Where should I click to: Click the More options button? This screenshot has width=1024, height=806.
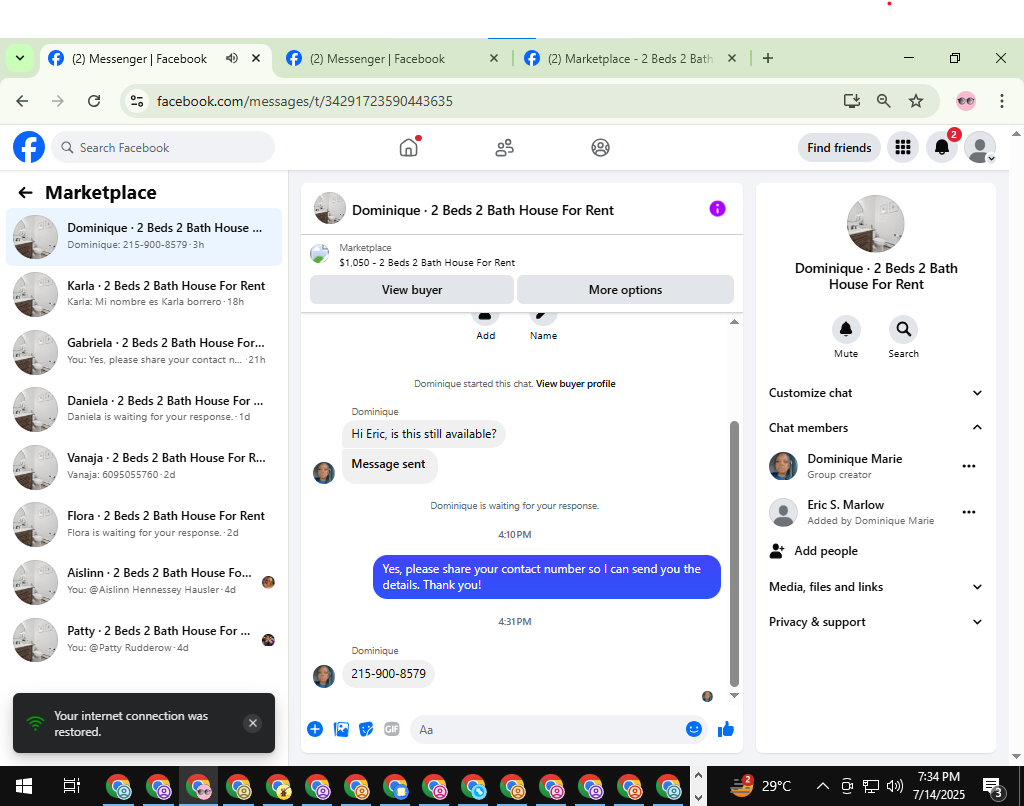tap(625, 289)
